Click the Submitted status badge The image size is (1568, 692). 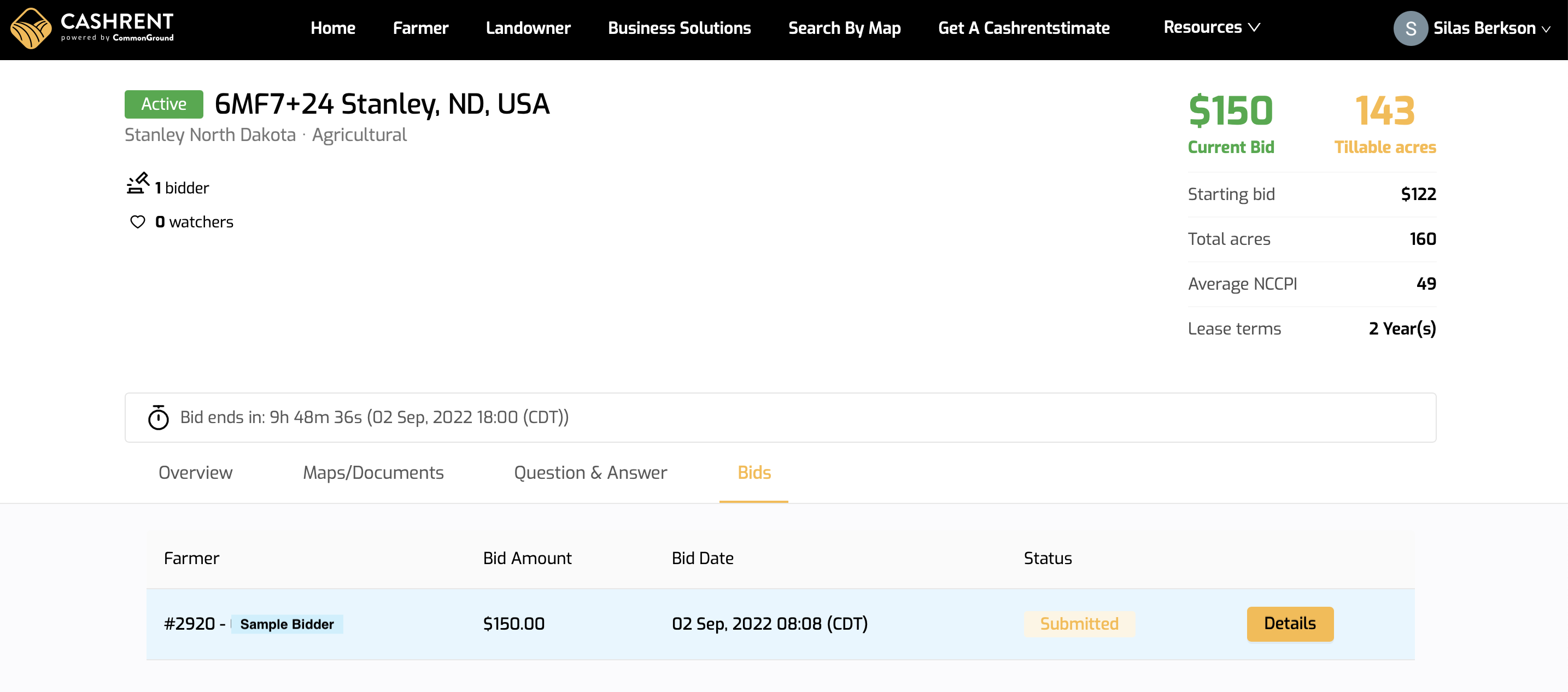(x=1079, y=624)
